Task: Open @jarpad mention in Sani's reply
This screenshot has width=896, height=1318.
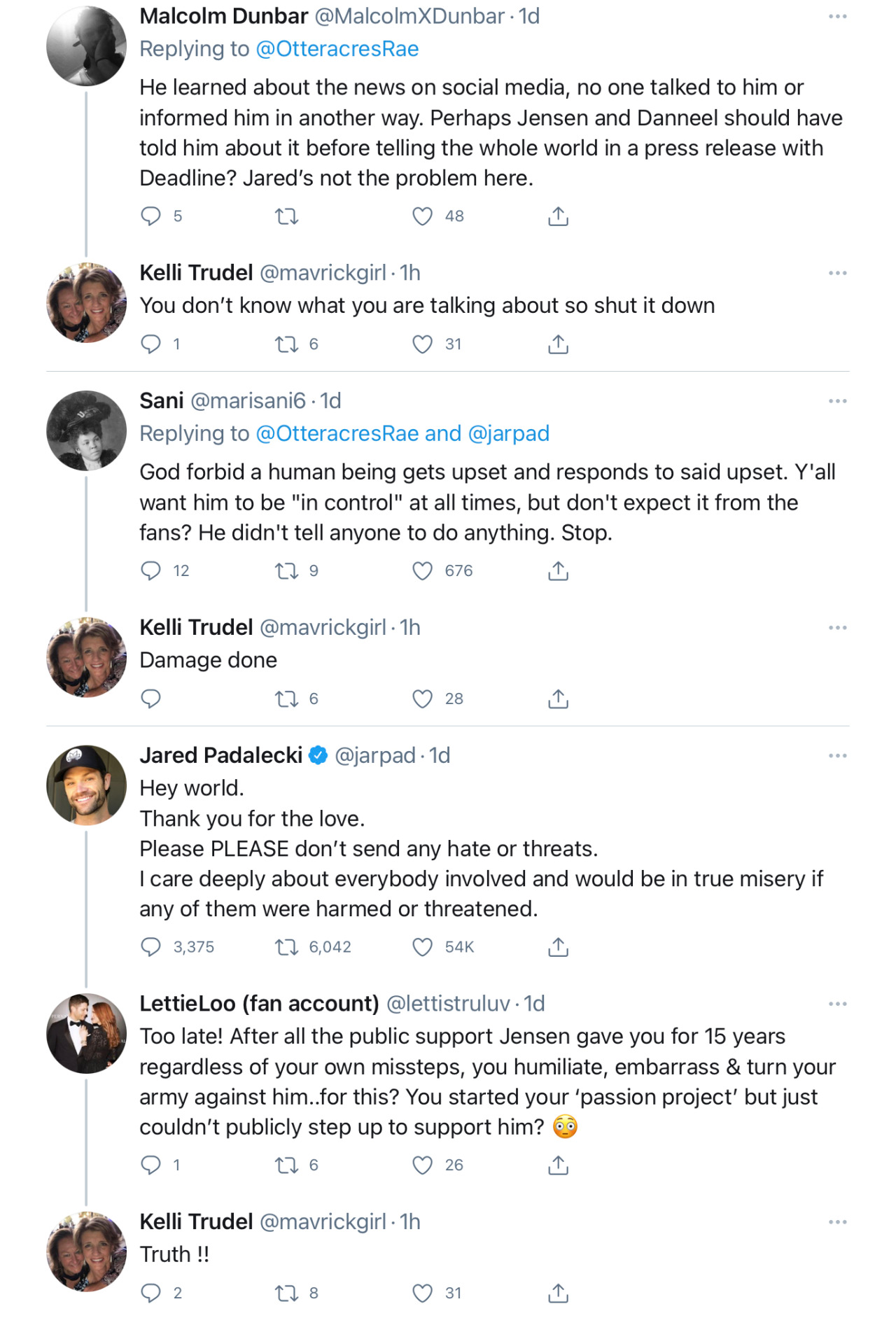Action: [x=508, y=434]
